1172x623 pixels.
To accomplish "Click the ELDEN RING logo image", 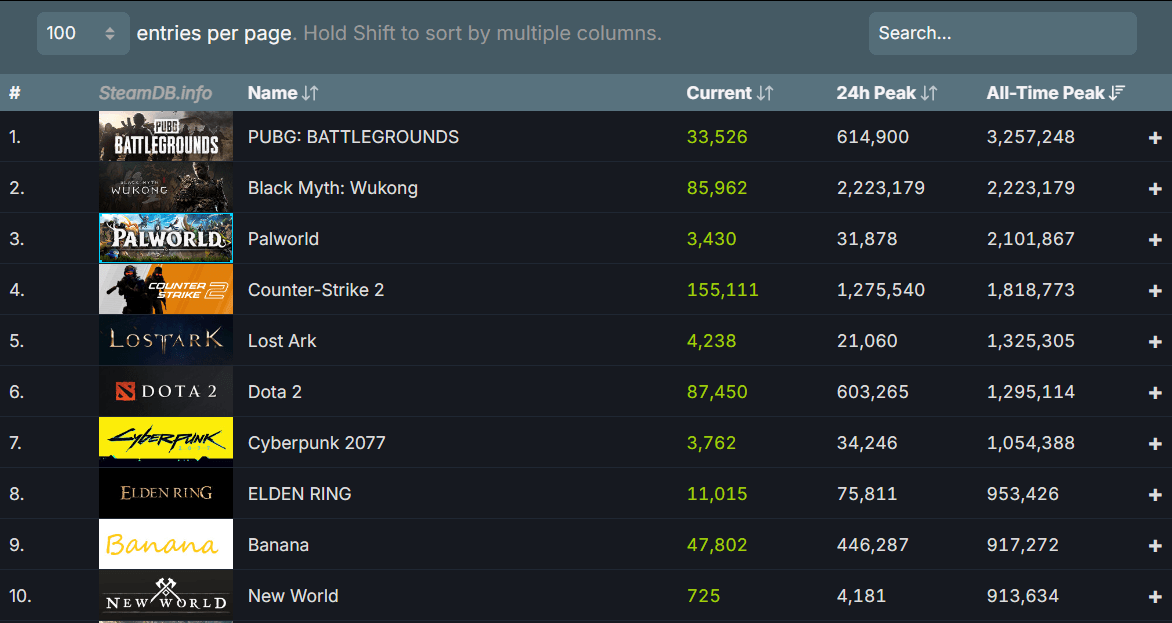I will (x=166, y=494).
